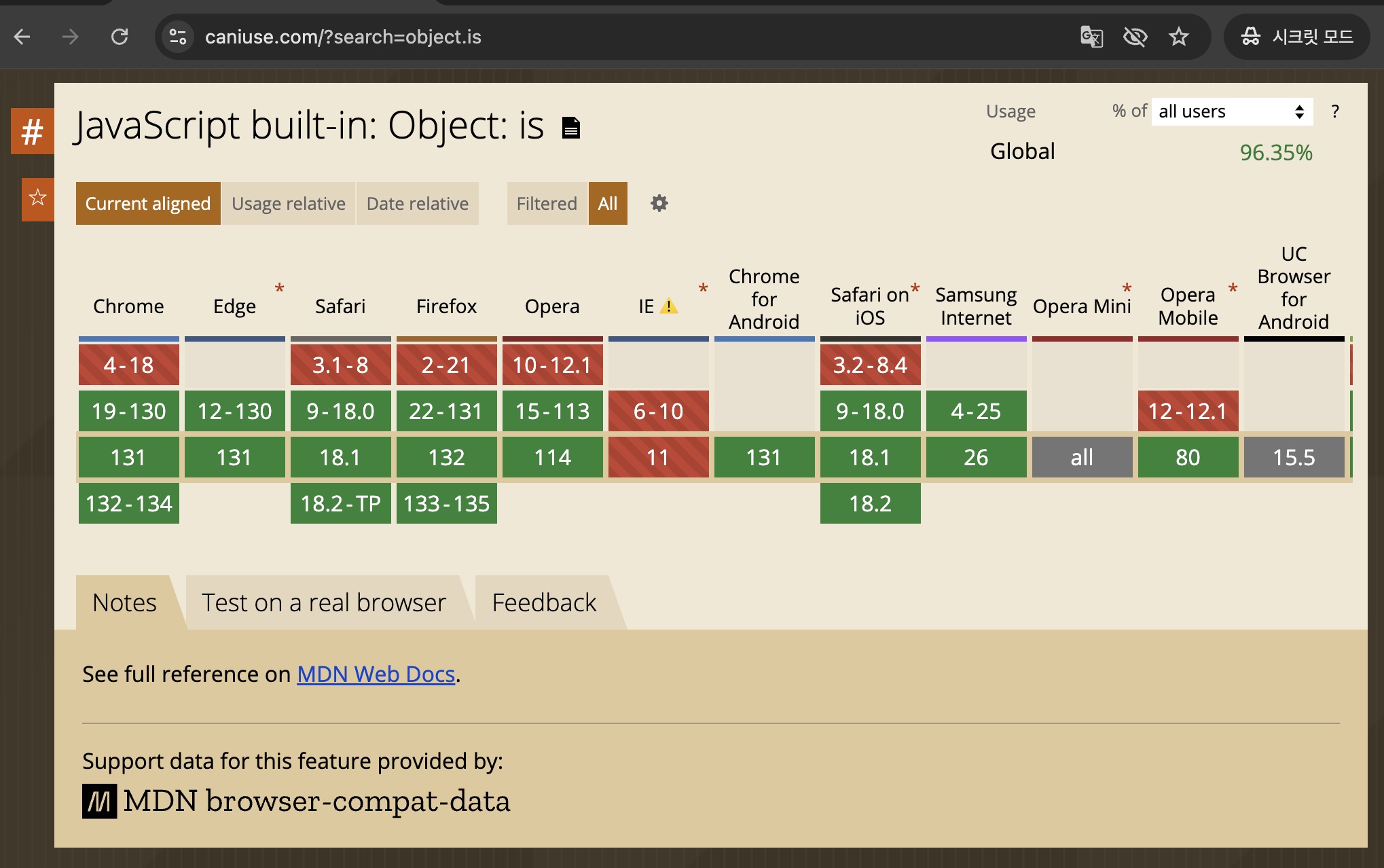1384x868 pixels.
Task: Click the Opera Mobile 80 cell
Action: pos(1188,457)
